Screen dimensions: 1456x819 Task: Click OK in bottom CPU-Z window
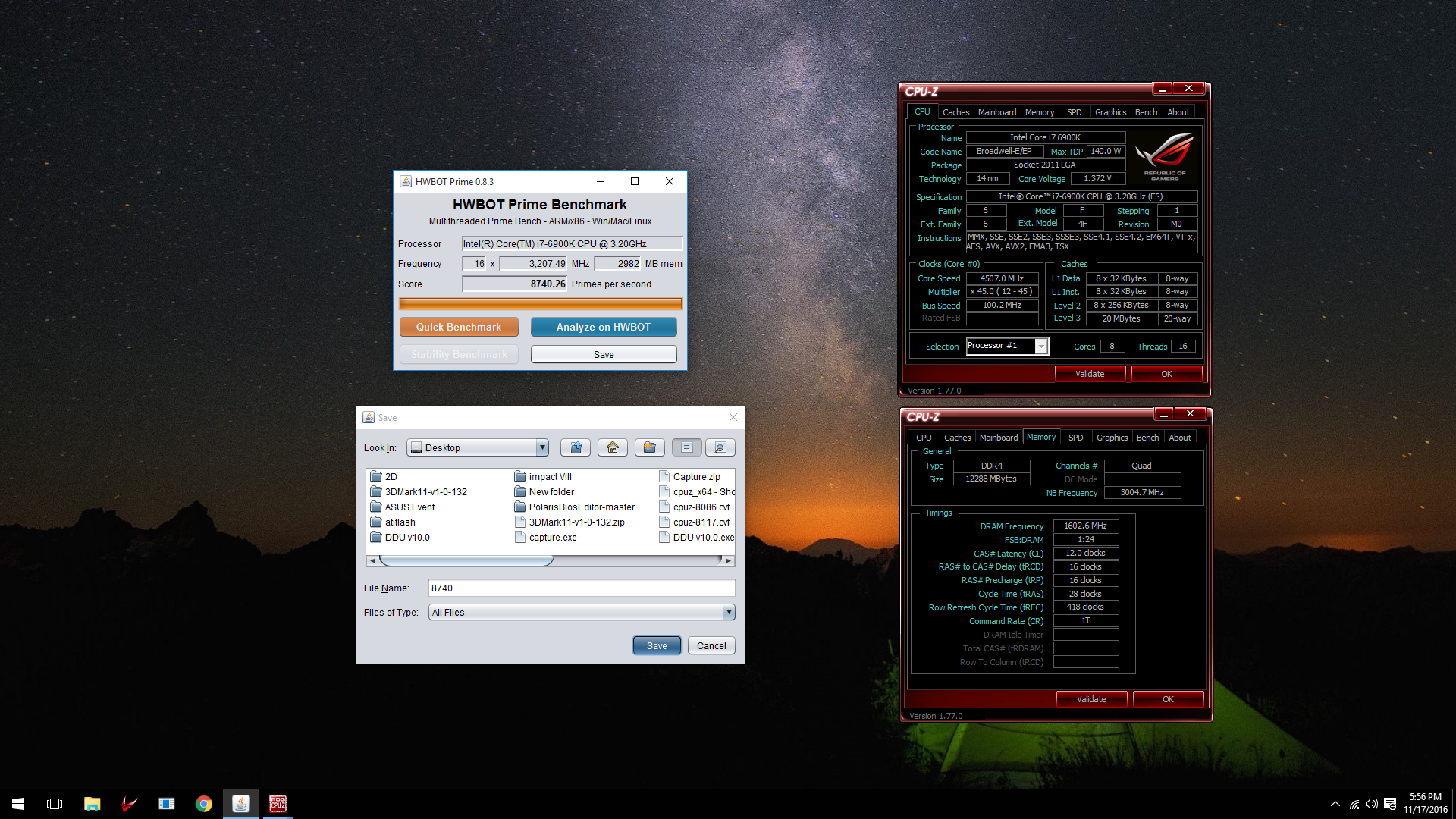[x=1168, y=699]
